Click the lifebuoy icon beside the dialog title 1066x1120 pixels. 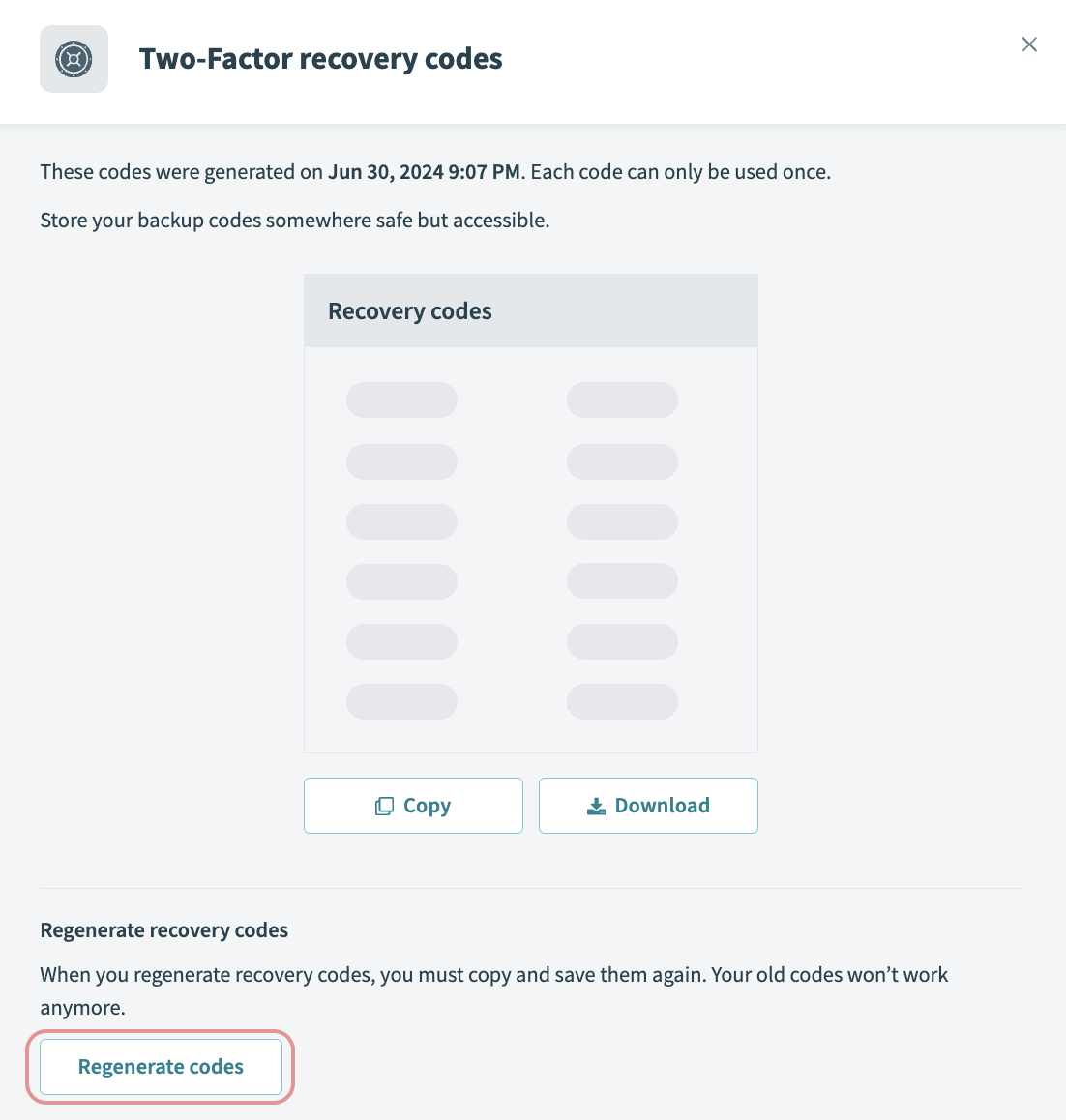(x=74, y=58)
